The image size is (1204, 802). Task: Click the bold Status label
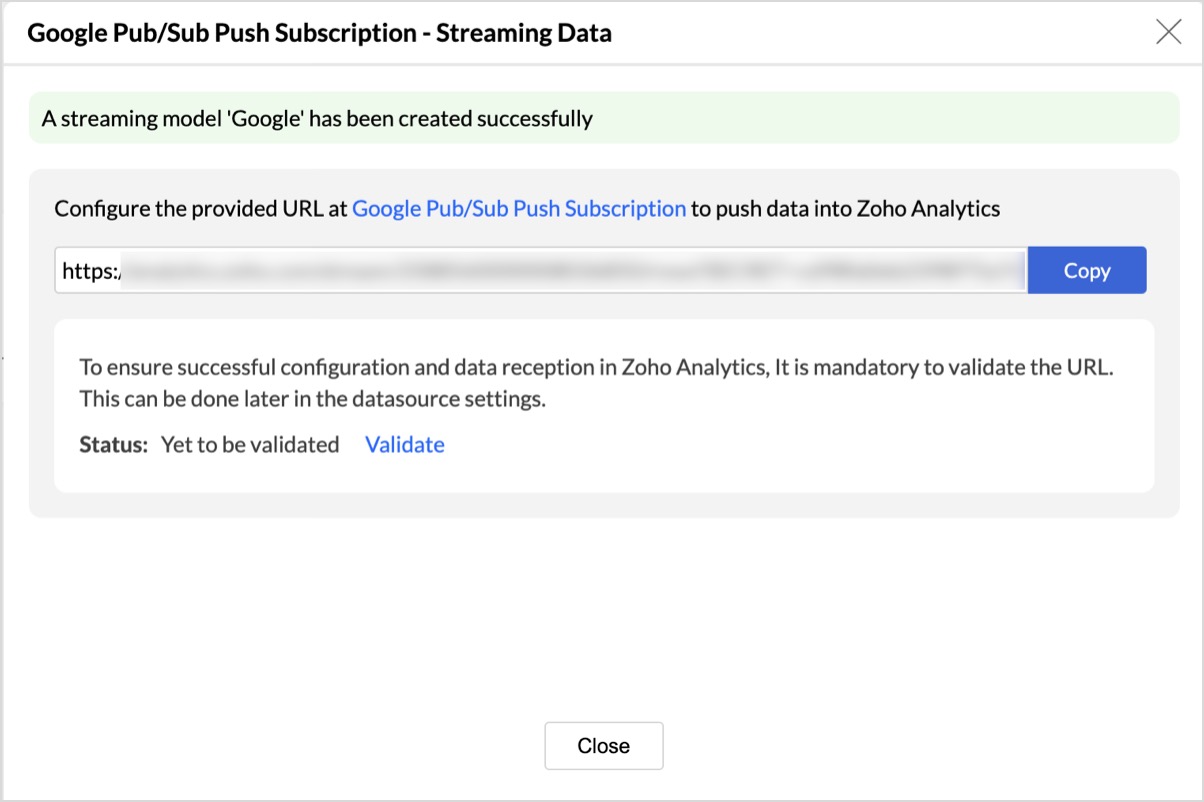click(x=114, y=445)
